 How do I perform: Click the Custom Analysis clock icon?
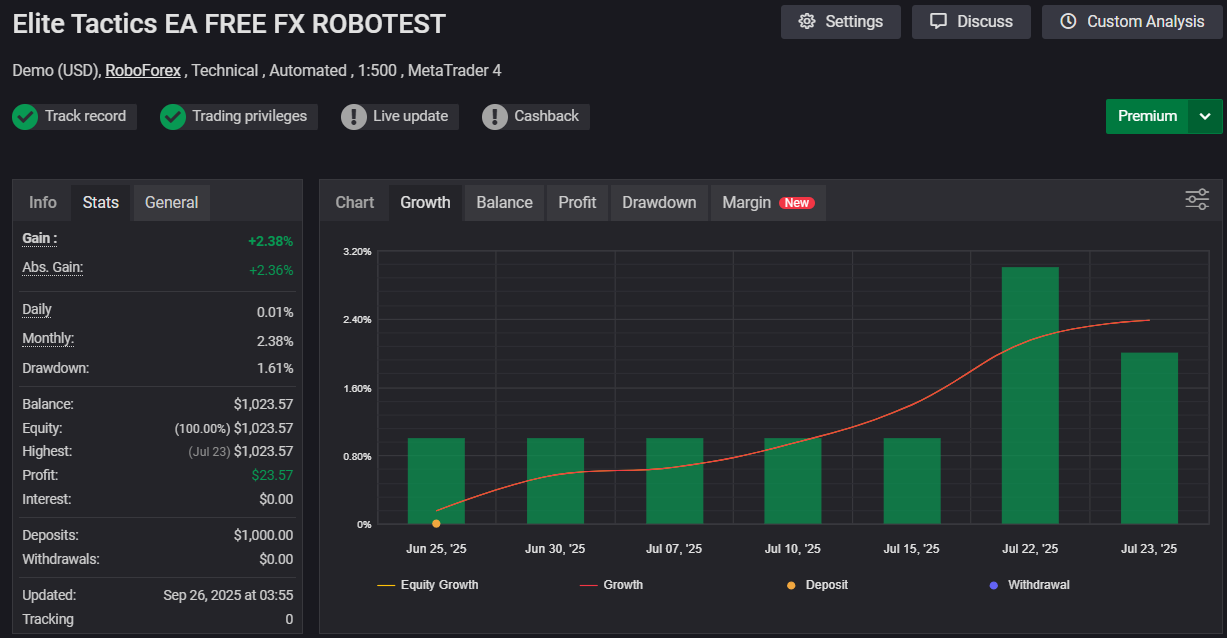(x=1068, y=22)
